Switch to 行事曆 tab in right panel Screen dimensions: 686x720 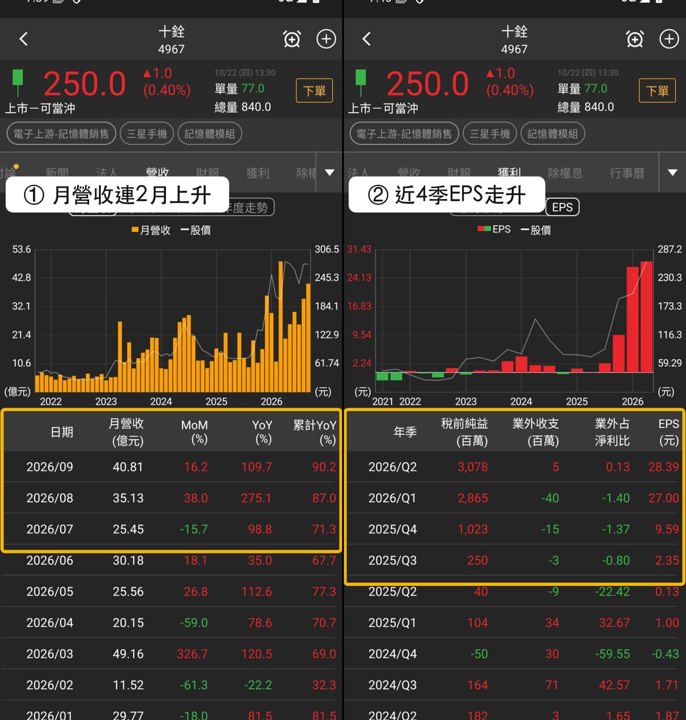[x=627, y=173]
